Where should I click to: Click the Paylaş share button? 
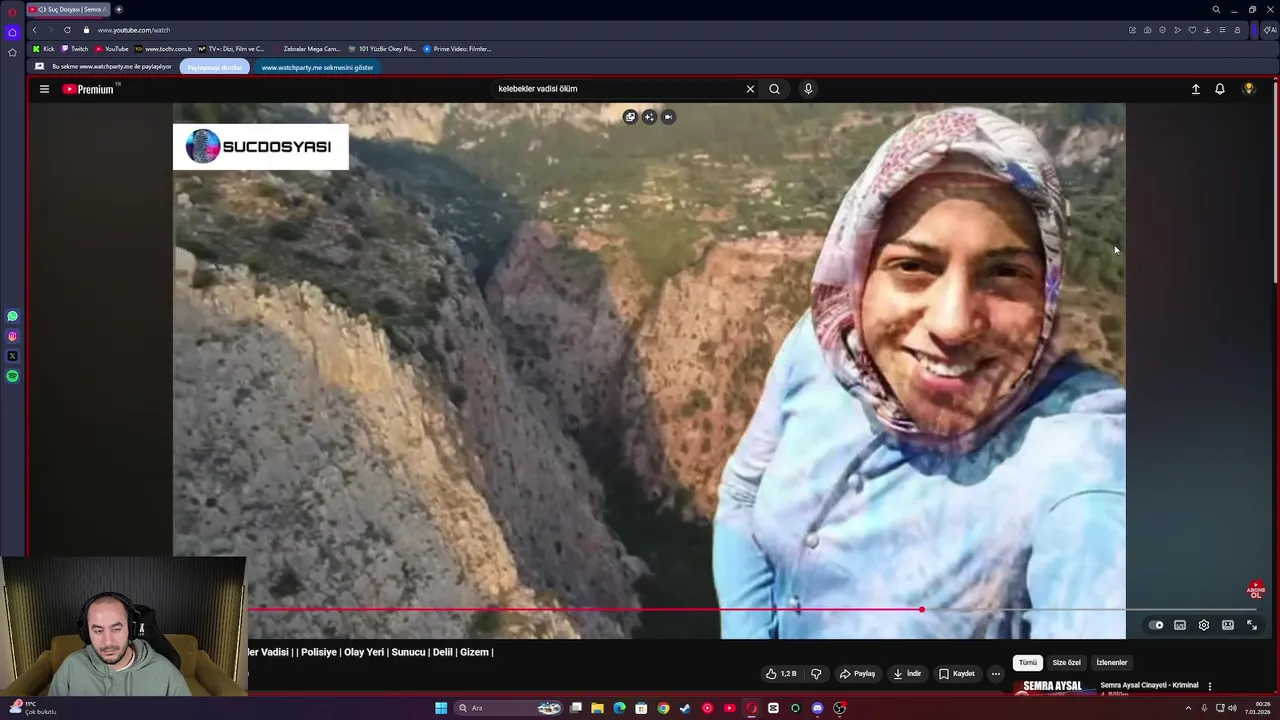pyautogui.click(x=857, y=674)
